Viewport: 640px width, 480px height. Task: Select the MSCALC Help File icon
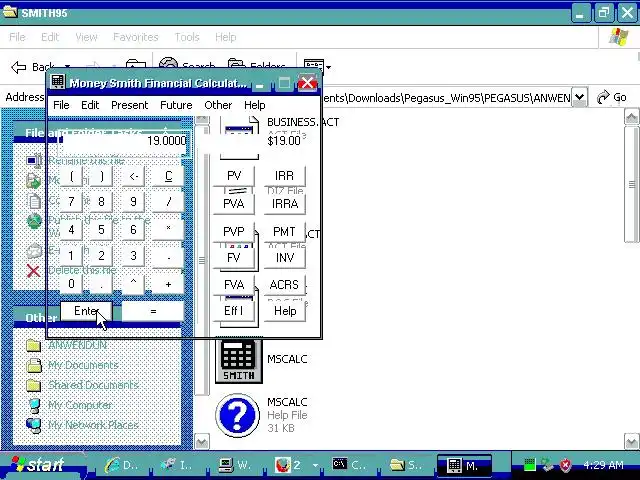(238, 415)
